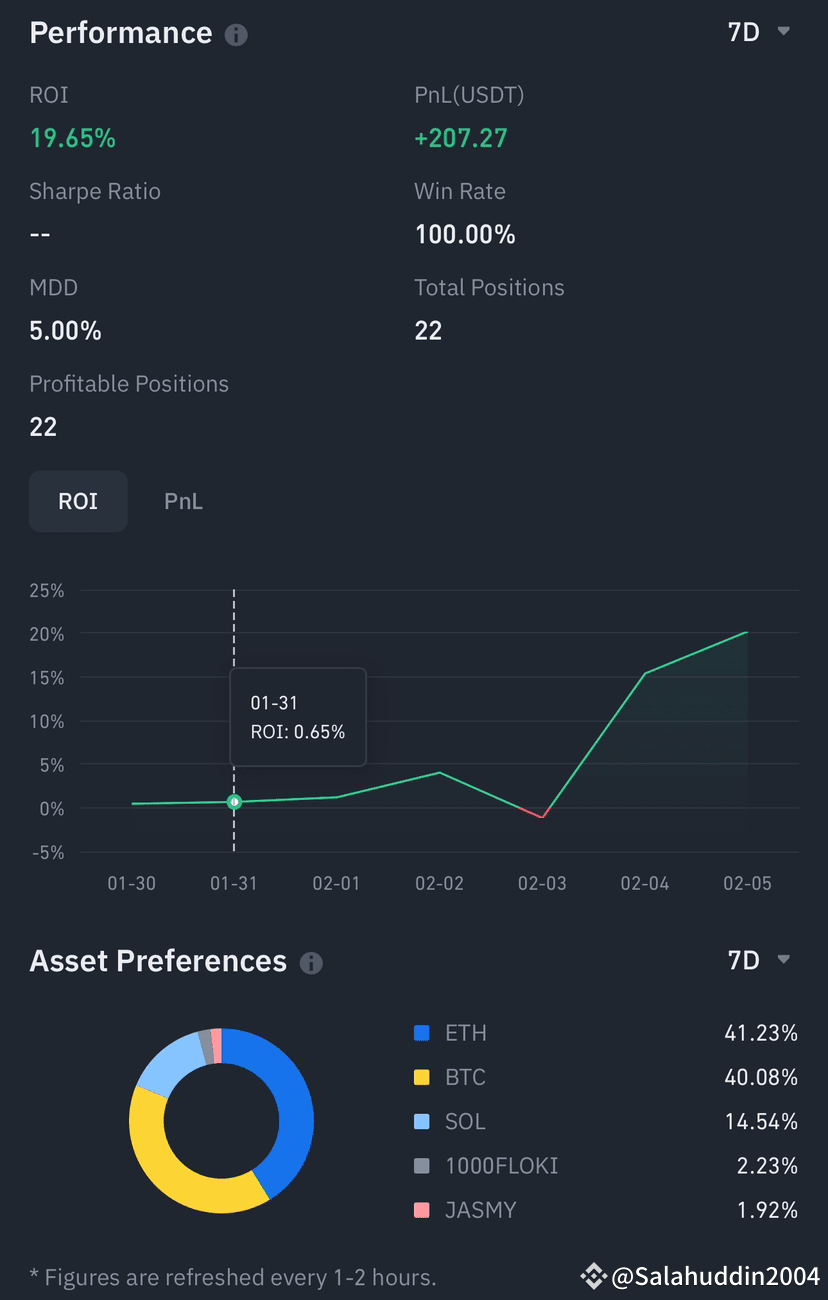Select the ETH blue legend marker
Viewport: 828px width, 1300px height.
[422, 1033]
